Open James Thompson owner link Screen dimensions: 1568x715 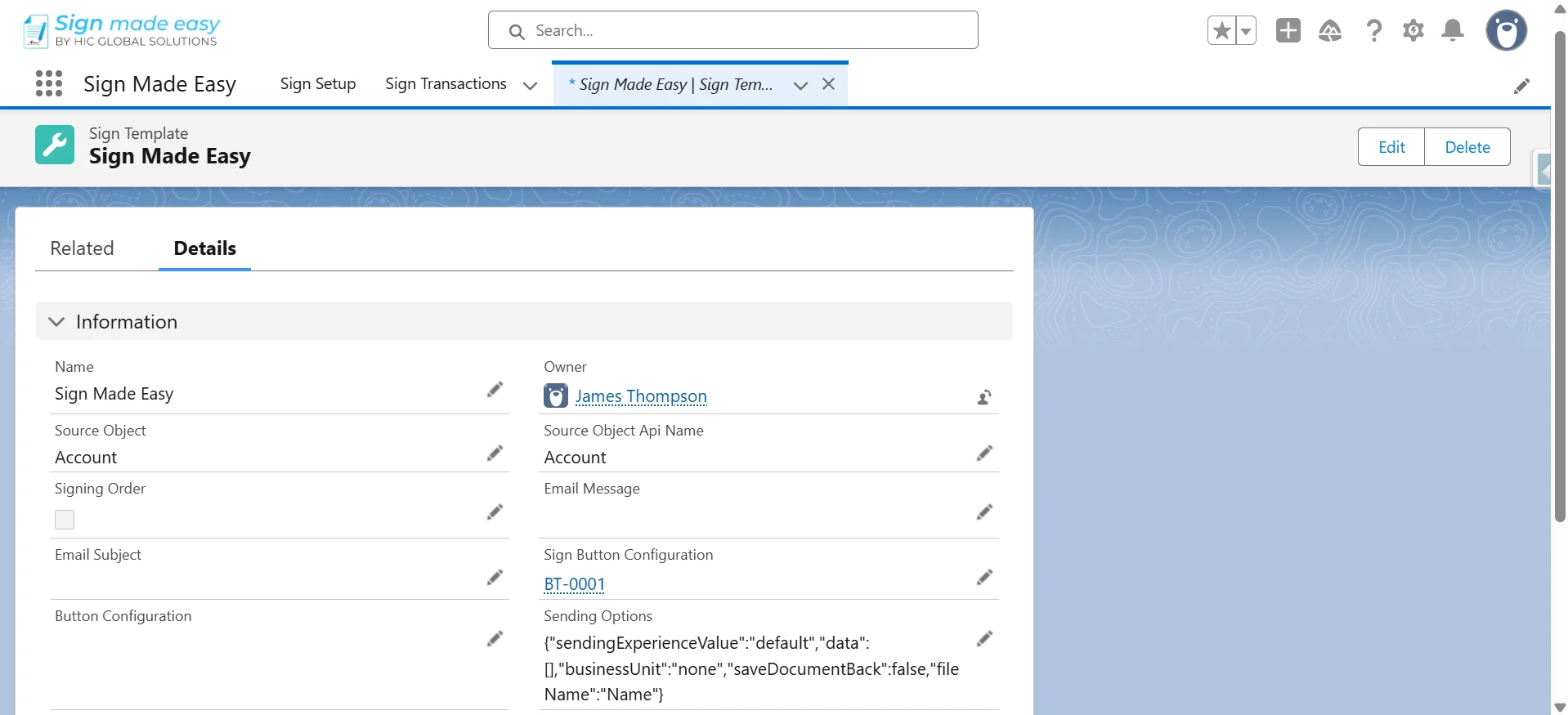pos(641,396)
